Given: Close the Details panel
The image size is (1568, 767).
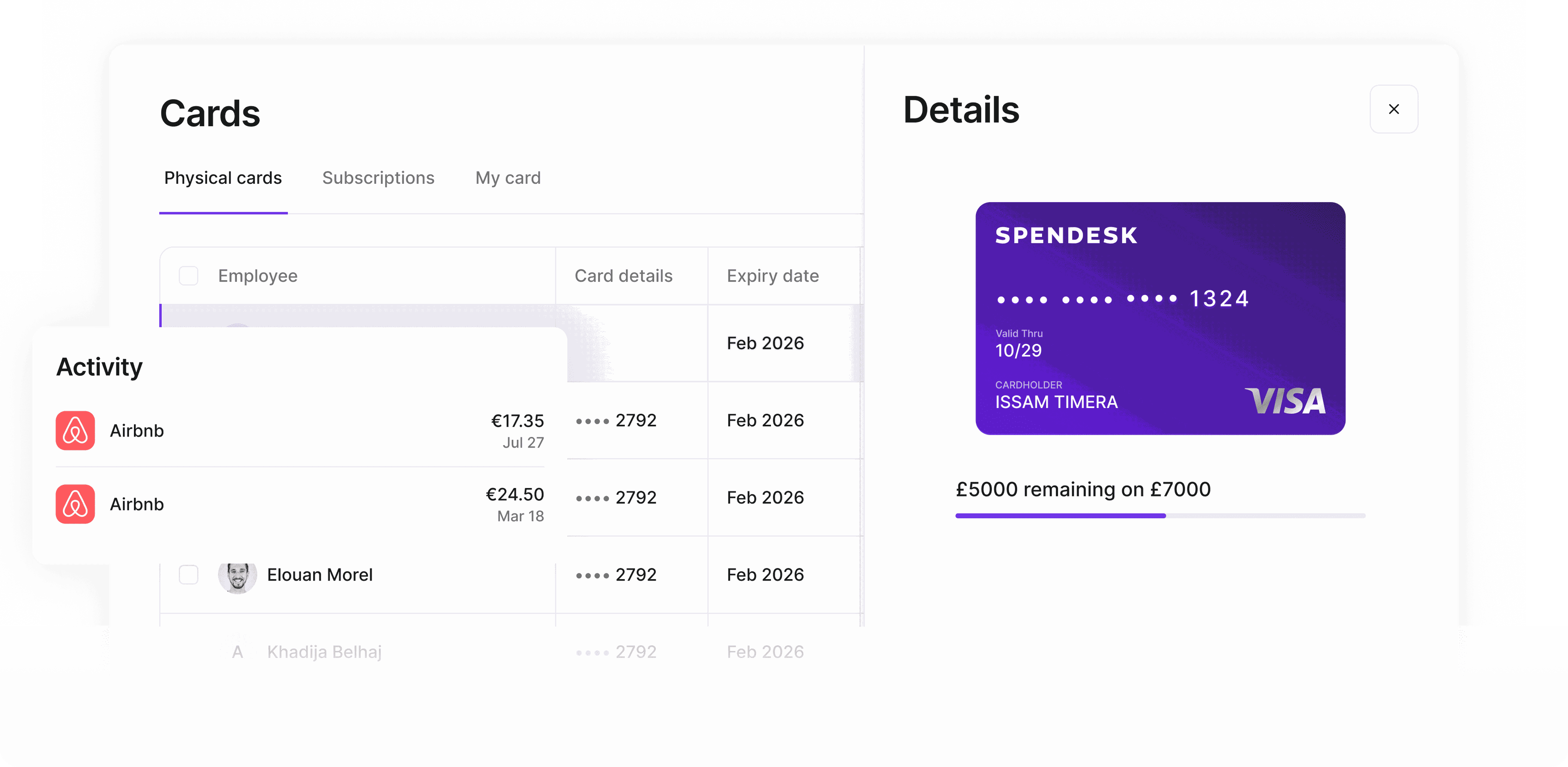Looking at the screenshot, I should [1393, 109].
